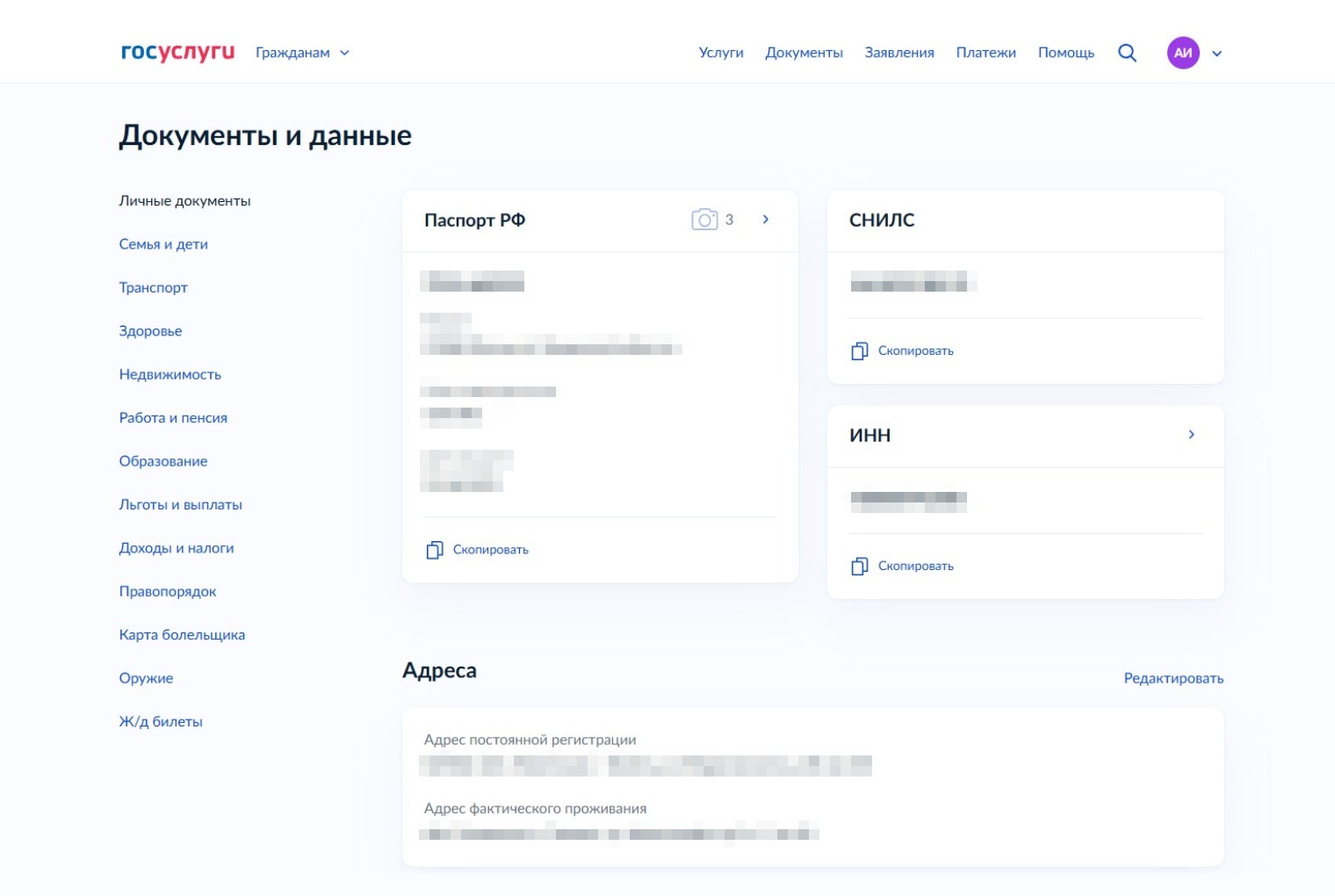Open the Транспорт section
This screenshot has height=896, width=1335.
pos(153,287)
